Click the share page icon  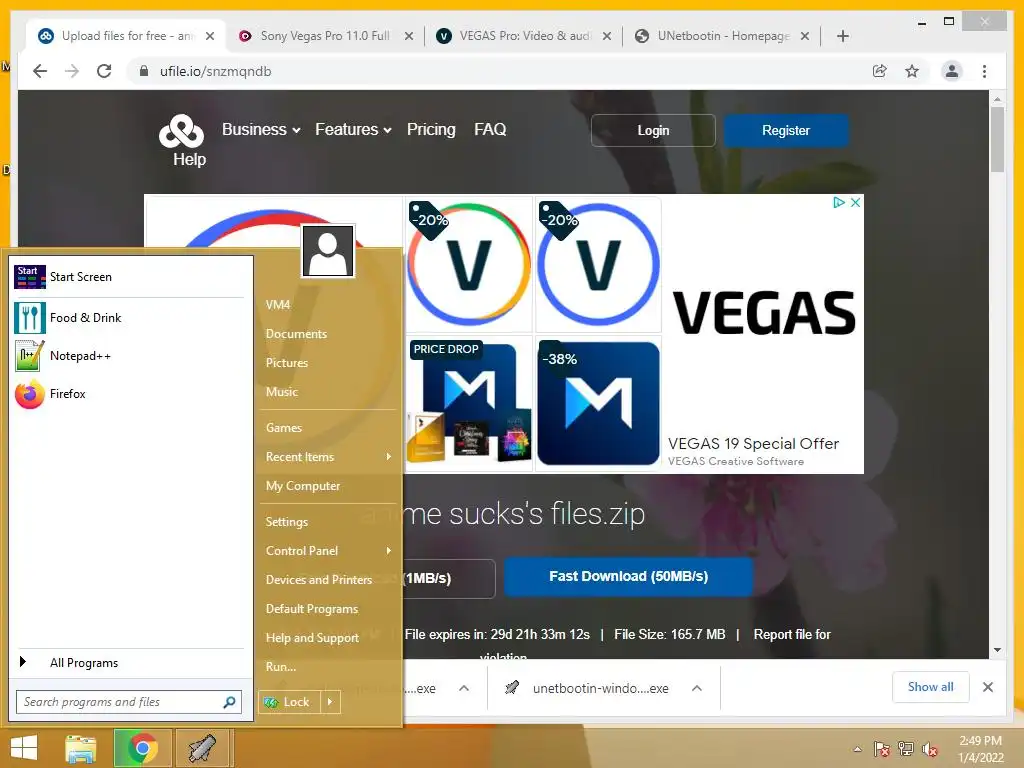click(x=880, y=71)
